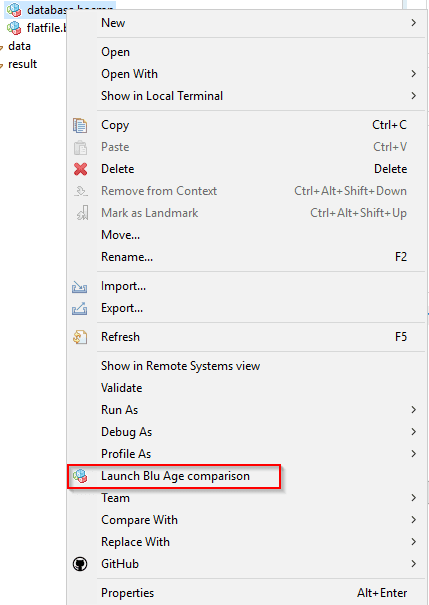
Task: Expand the Compare With submenu arrow
Action: (x=414, y=520)
